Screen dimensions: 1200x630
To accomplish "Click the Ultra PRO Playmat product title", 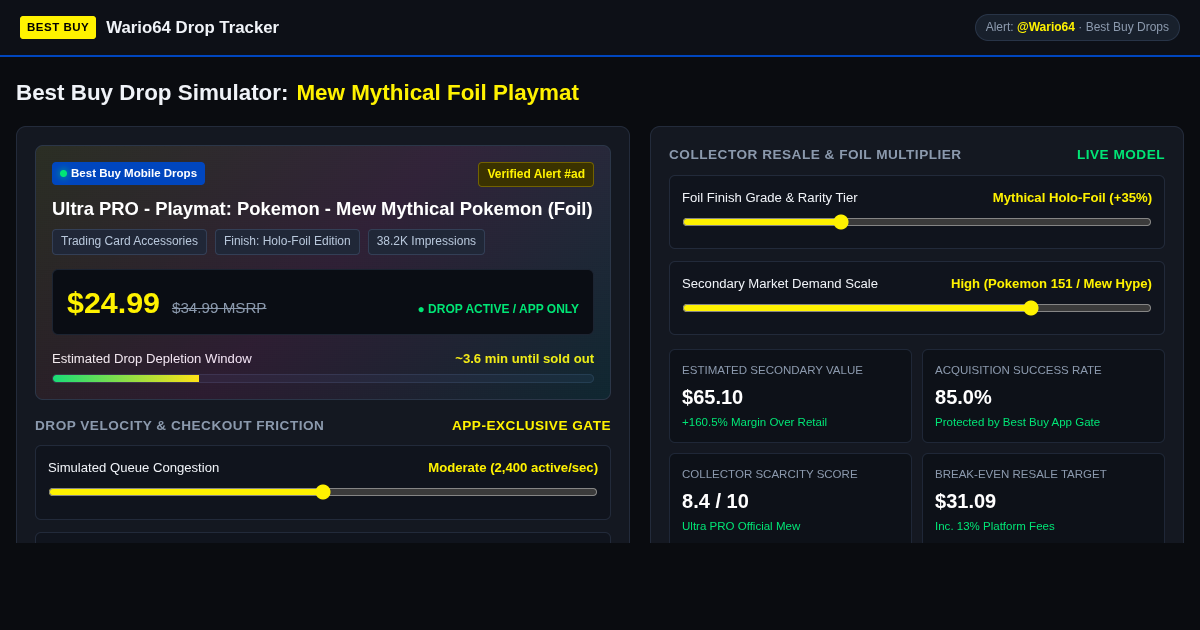I will 322,209.
